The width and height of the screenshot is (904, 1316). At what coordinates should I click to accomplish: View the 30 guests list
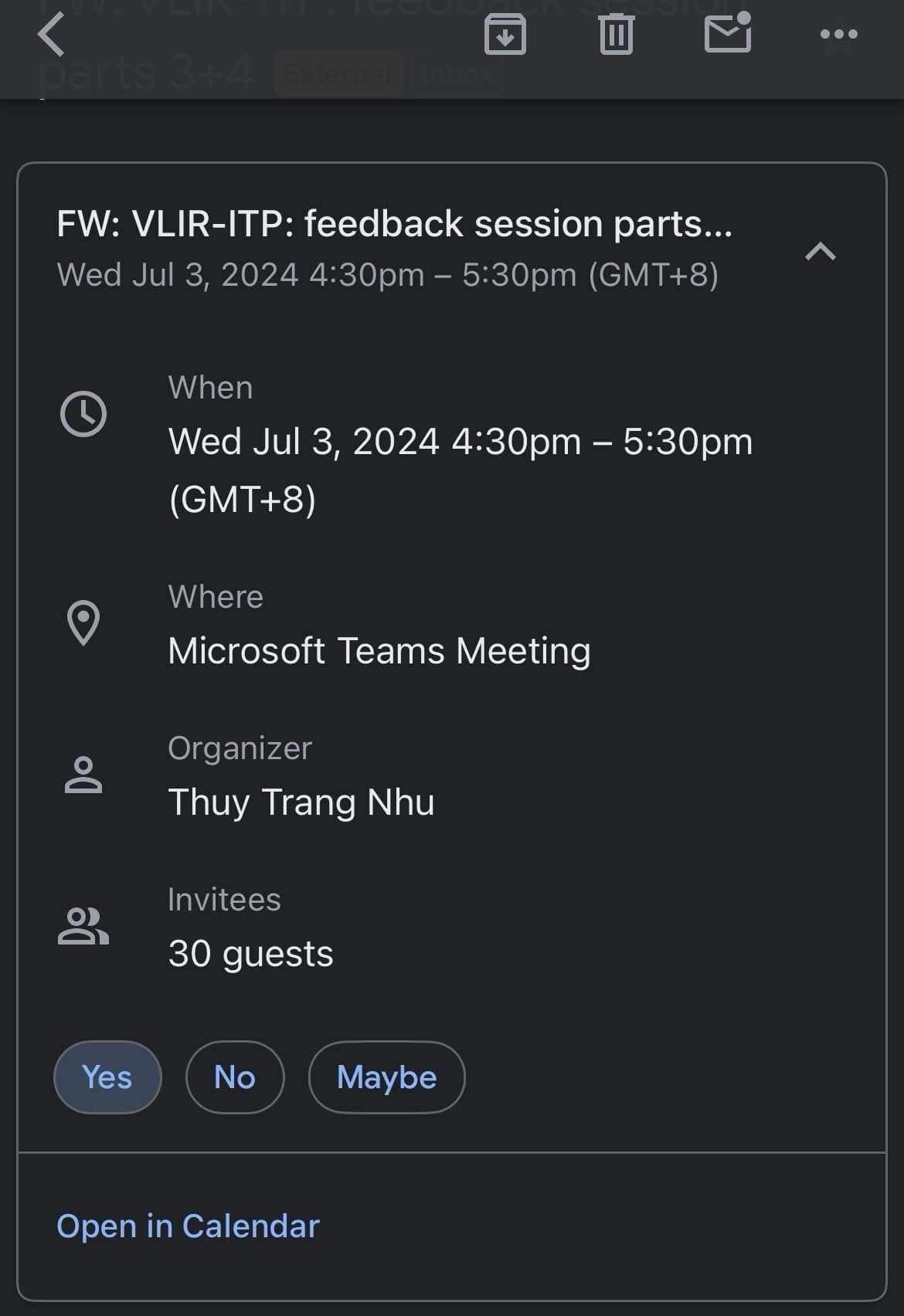(251, 953)
